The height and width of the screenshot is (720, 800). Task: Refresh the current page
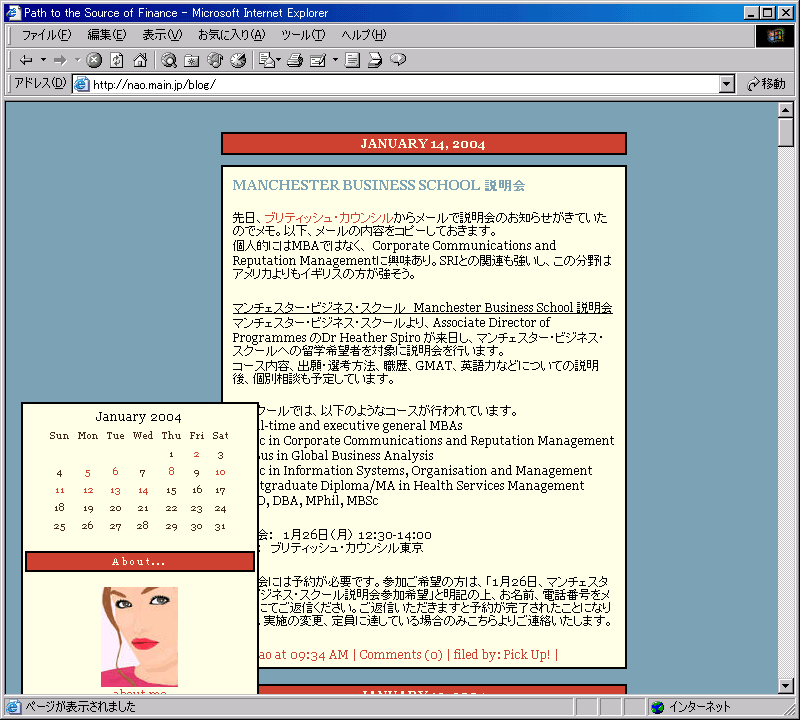pyautogui.click(x=117, y=60)
